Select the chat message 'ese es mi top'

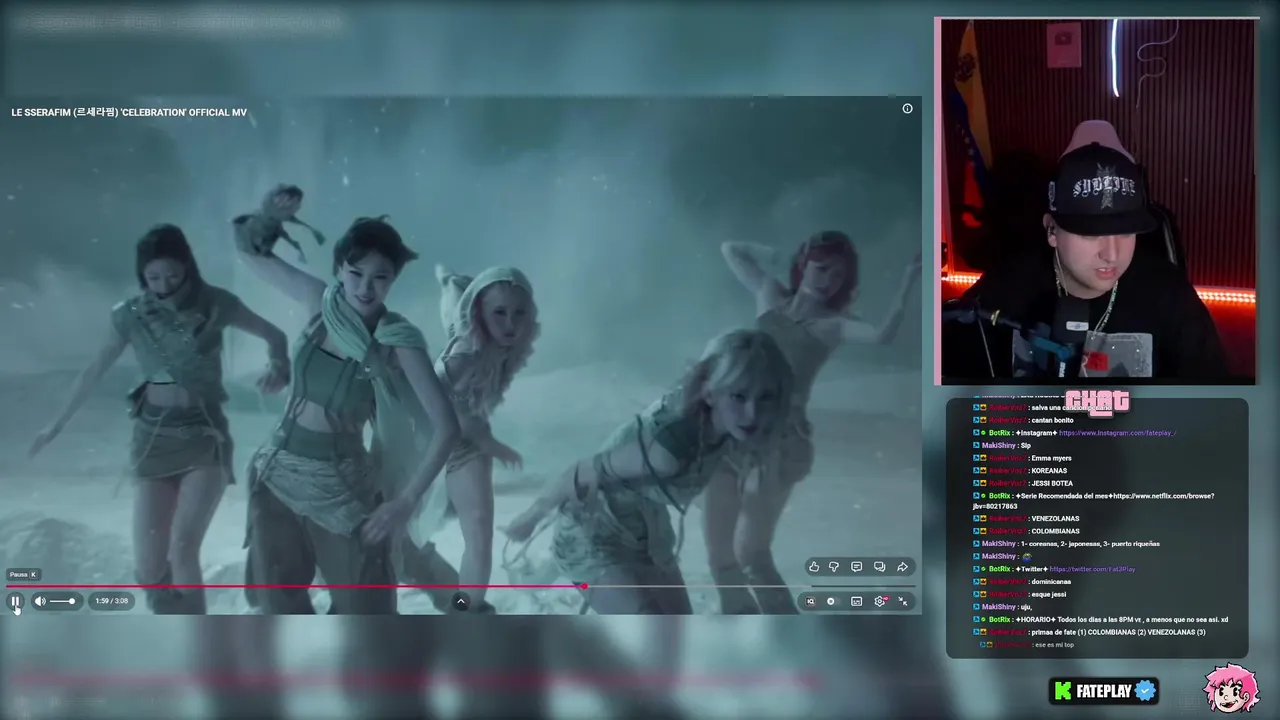[x=1053, y=645]
